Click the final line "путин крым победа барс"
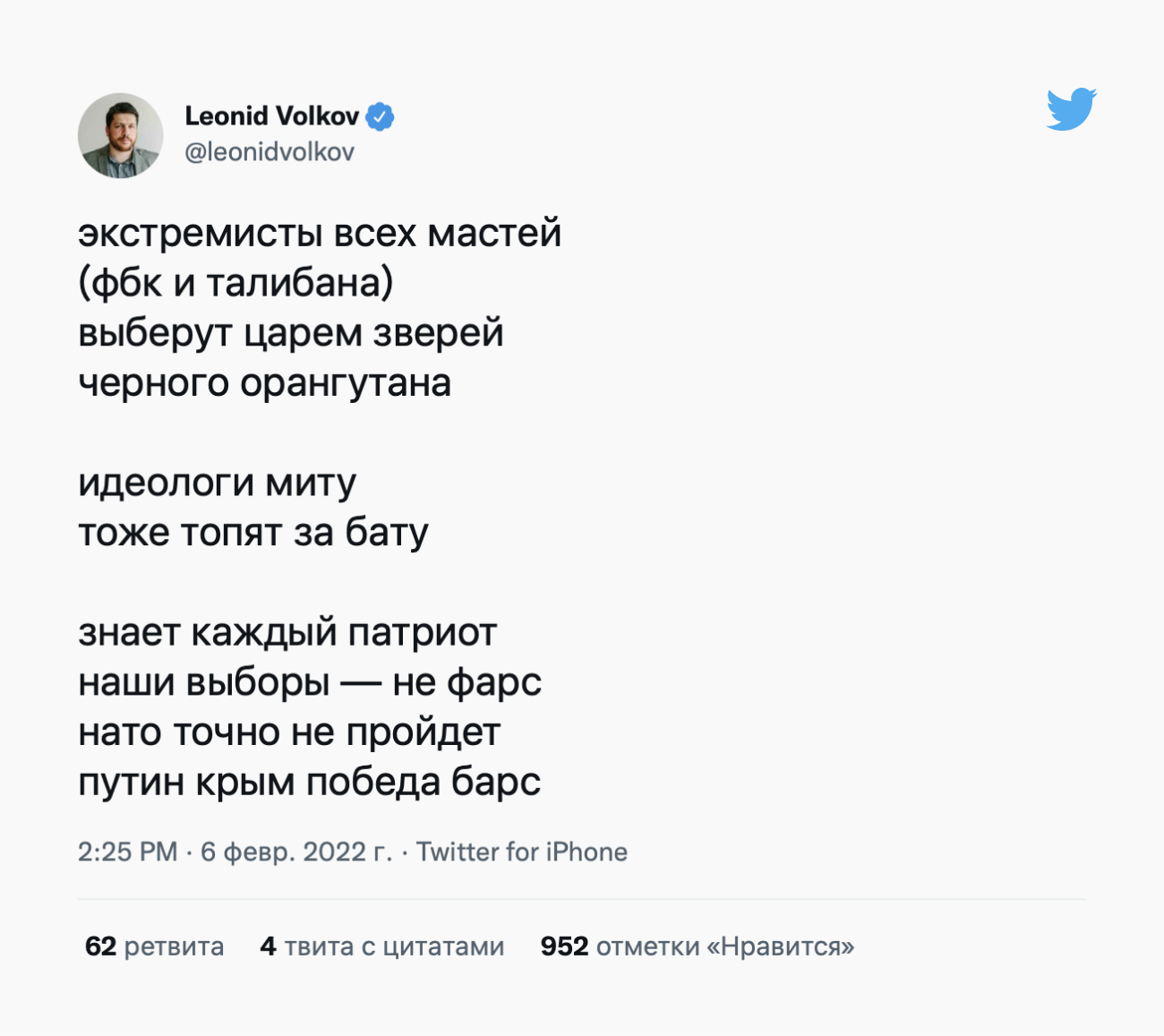Image resolution: width=1164 pixels, height=1036 pixels. (309, 783)
